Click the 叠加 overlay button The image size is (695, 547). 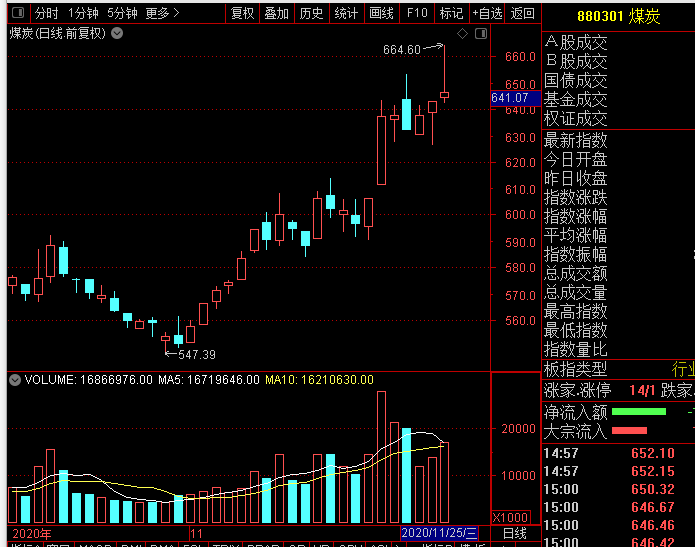point(277,14)
